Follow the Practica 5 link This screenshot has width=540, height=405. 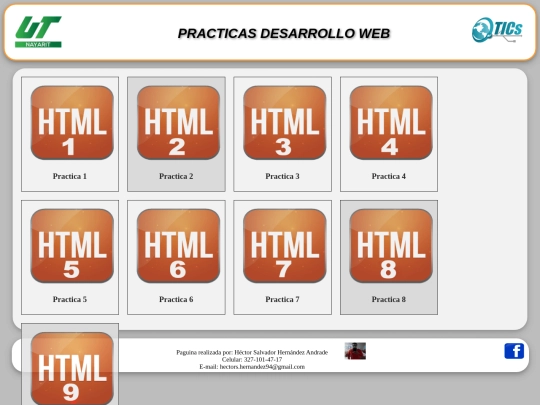pos(70,299)
